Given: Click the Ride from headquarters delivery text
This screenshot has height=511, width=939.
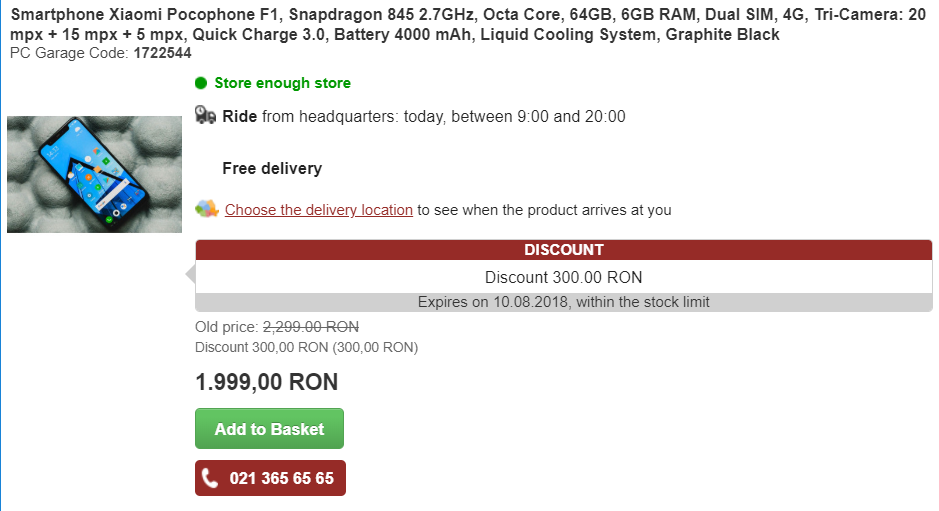Looking at the screenshot, I should [x=423, y=116].
